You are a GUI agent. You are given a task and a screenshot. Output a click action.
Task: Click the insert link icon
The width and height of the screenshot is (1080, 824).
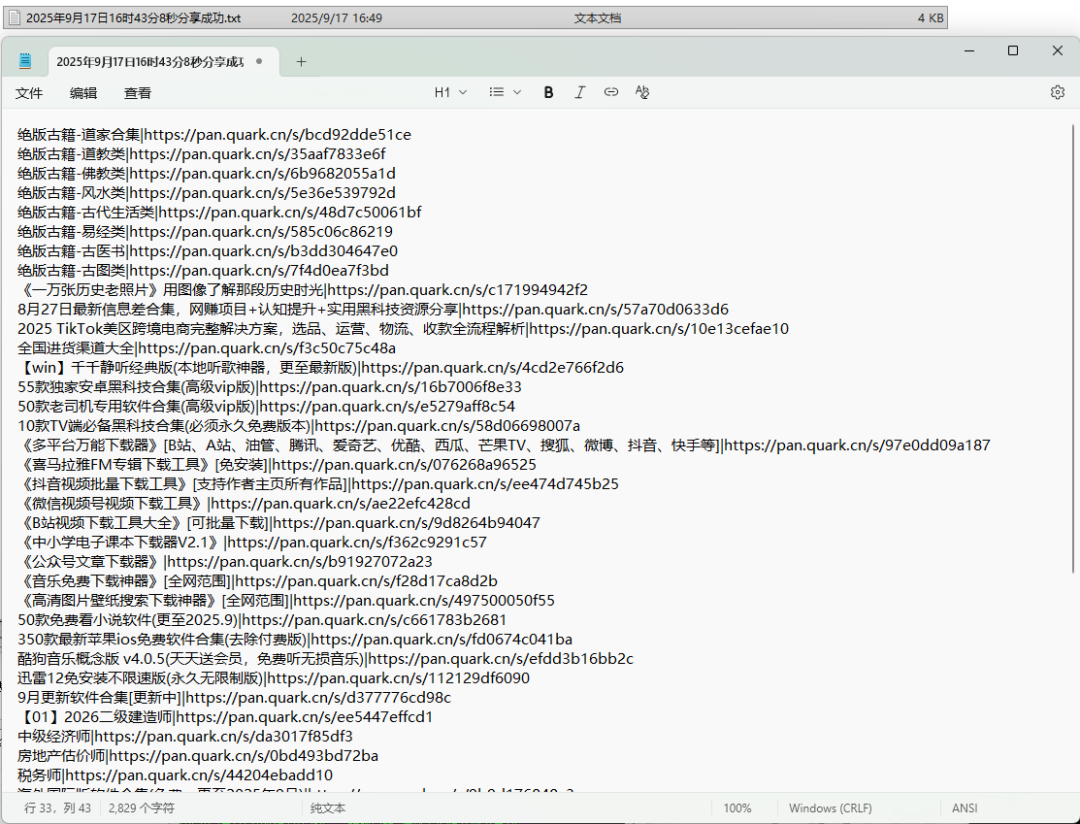click(611, 92)
